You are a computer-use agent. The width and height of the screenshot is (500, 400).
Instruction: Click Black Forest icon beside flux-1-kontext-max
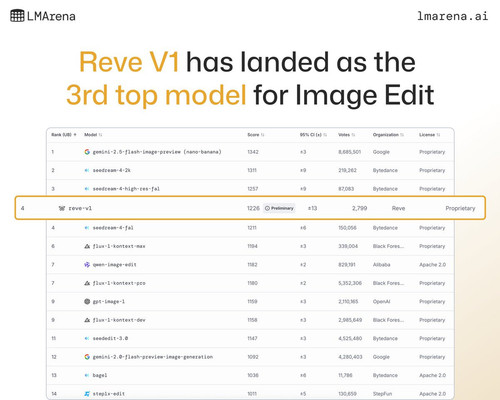pyautogui.click(x=87, y=246)
